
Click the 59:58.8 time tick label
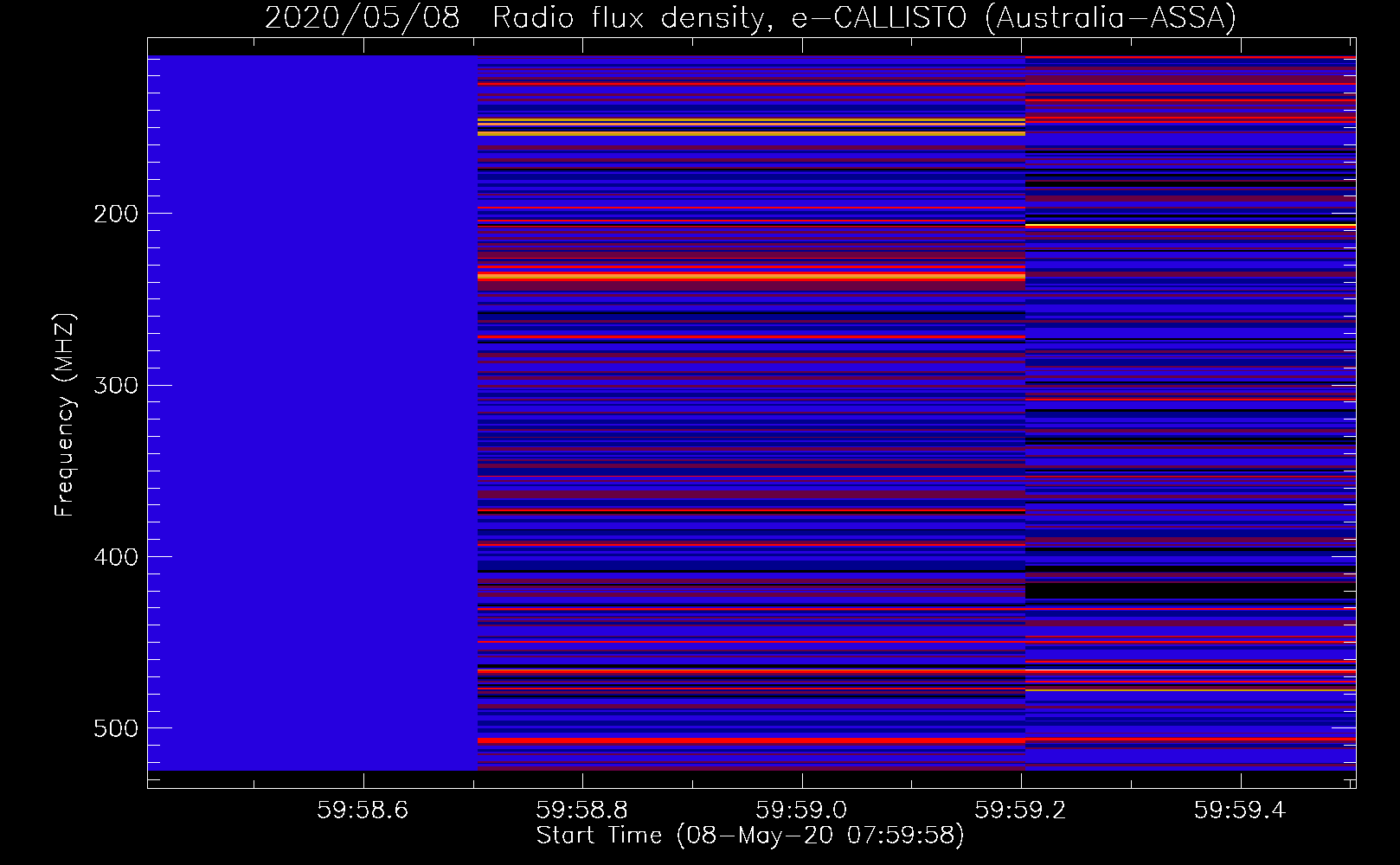pyautogui.click(x=582, y=810)
